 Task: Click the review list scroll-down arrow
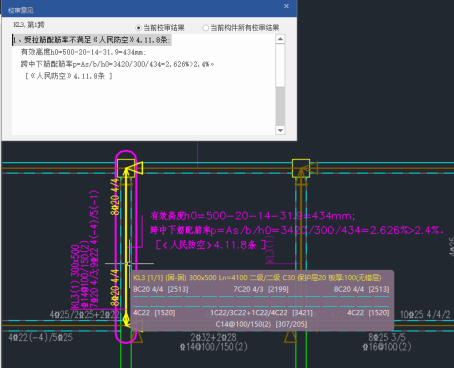(280, 130)
